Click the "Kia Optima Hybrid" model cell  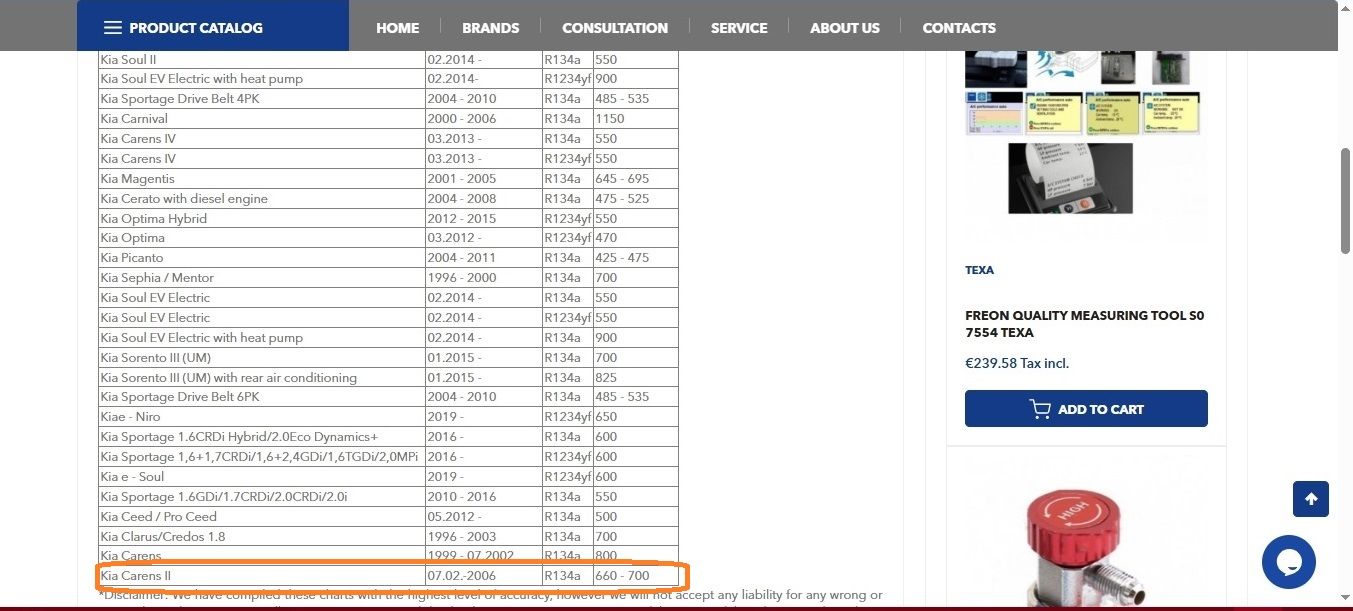point(262,218)
